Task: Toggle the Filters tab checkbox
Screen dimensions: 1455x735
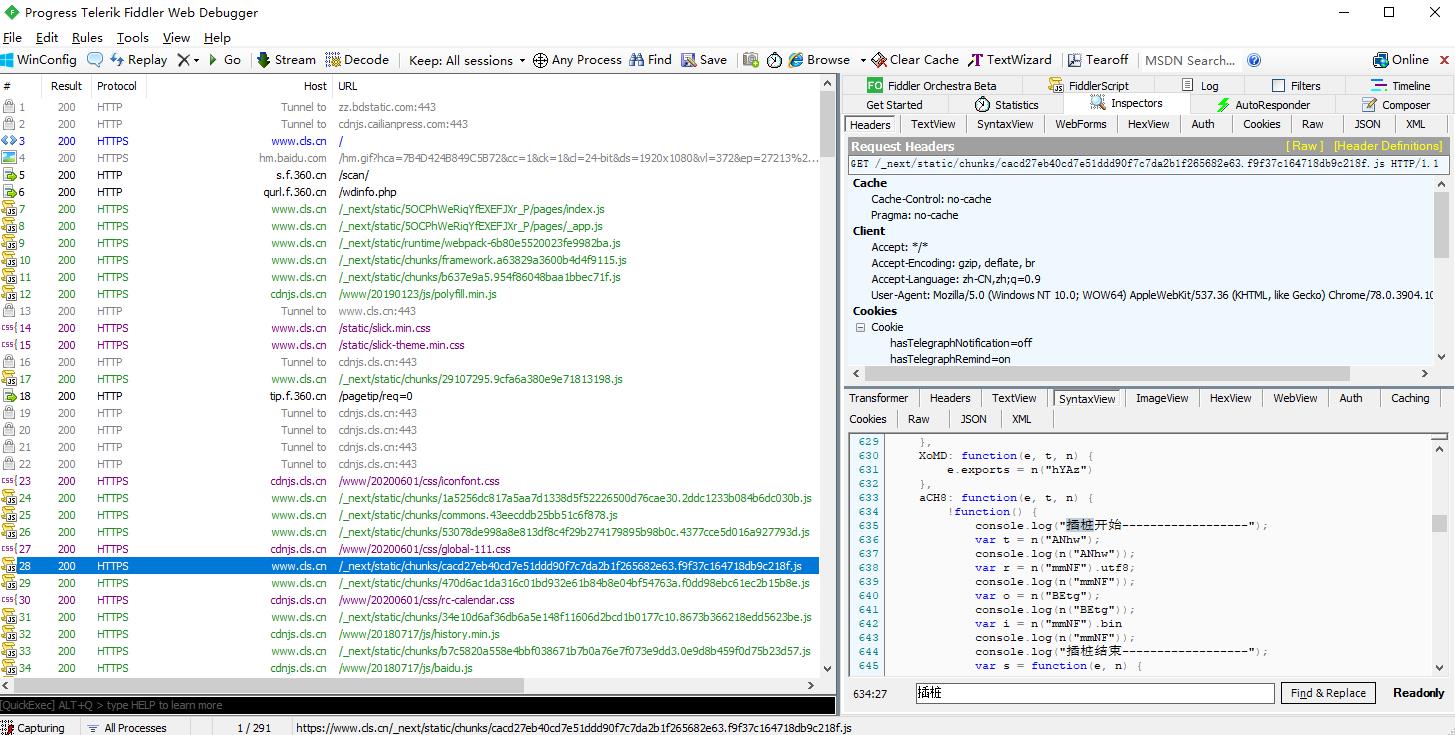Action: (x=1278, y=86)
